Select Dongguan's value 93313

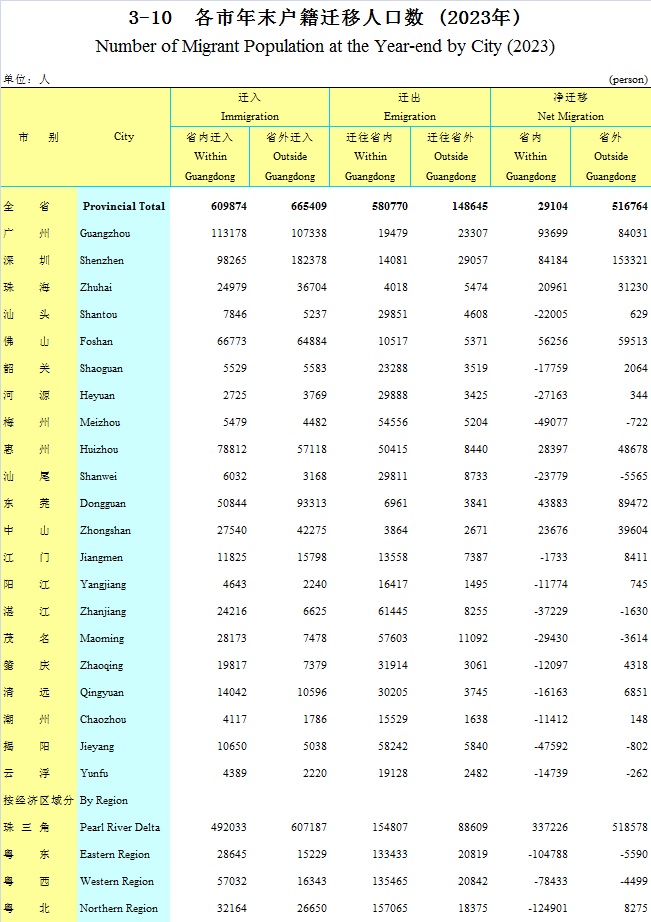point(312,504)
